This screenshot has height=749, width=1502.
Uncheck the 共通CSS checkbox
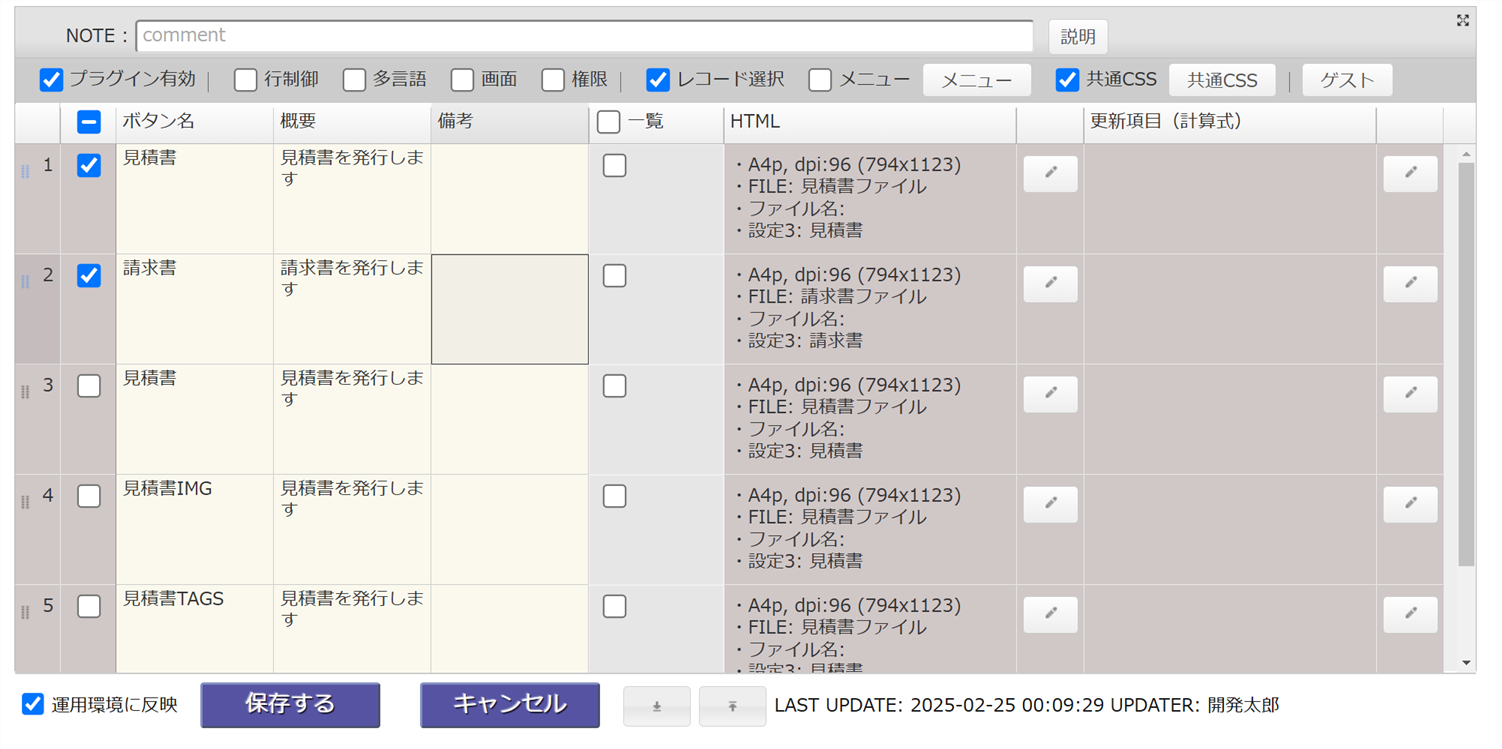click(1068, 80)
